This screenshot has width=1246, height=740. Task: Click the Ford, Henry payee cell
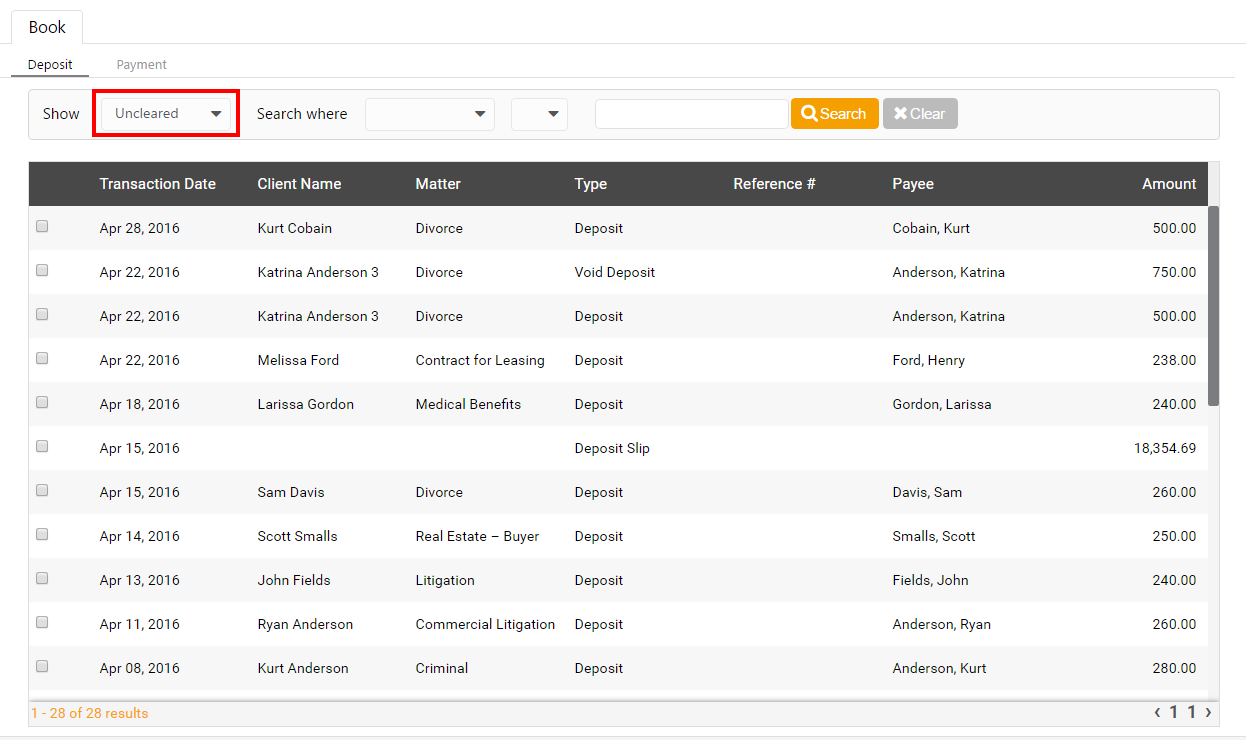tap(929, 360)
